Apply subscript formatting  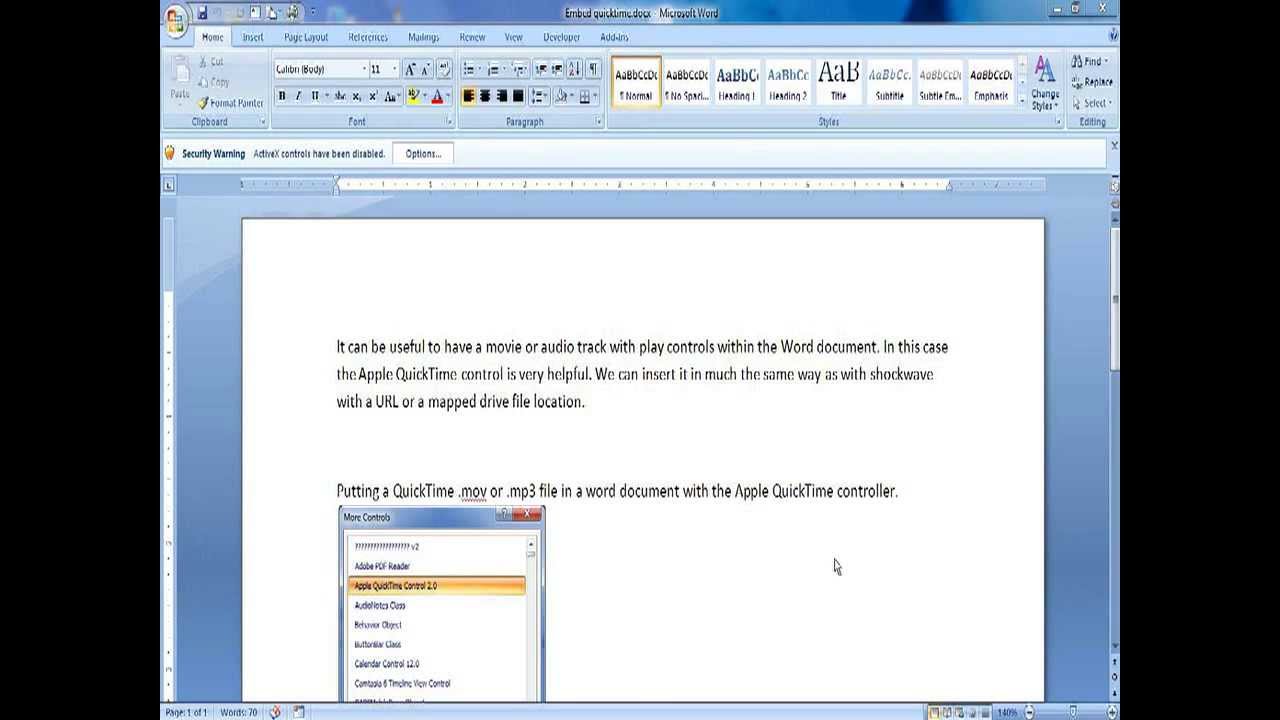[x=357, y=96]
